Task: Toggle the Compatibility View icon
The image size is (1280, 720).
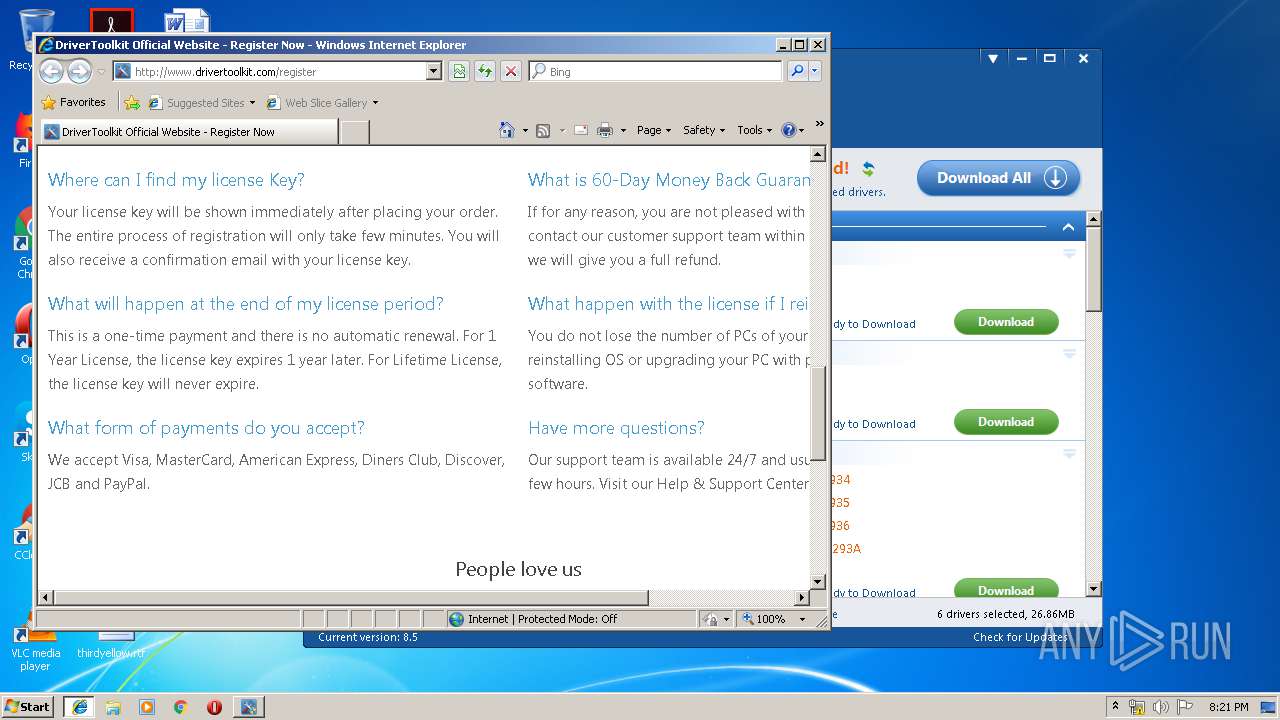Action: [x=459, y=71]
